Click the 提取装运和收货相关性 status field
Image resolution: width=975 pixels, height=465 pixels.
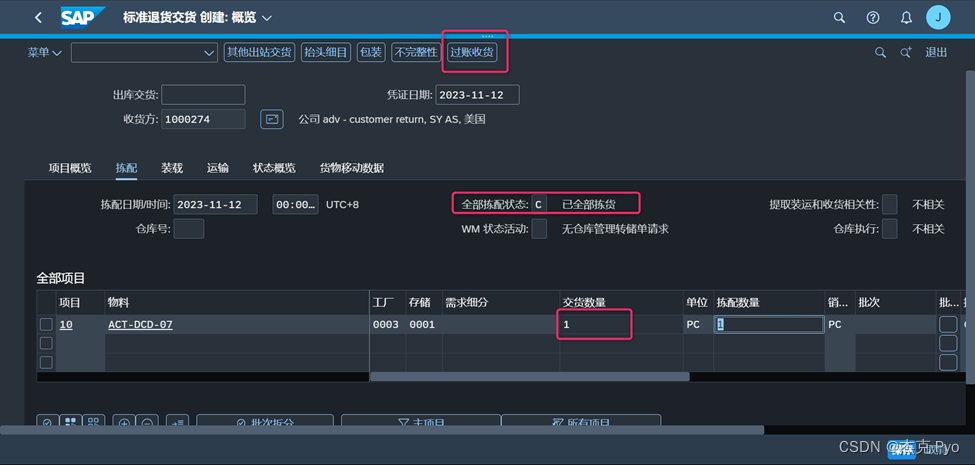click(x=890, y=205)
